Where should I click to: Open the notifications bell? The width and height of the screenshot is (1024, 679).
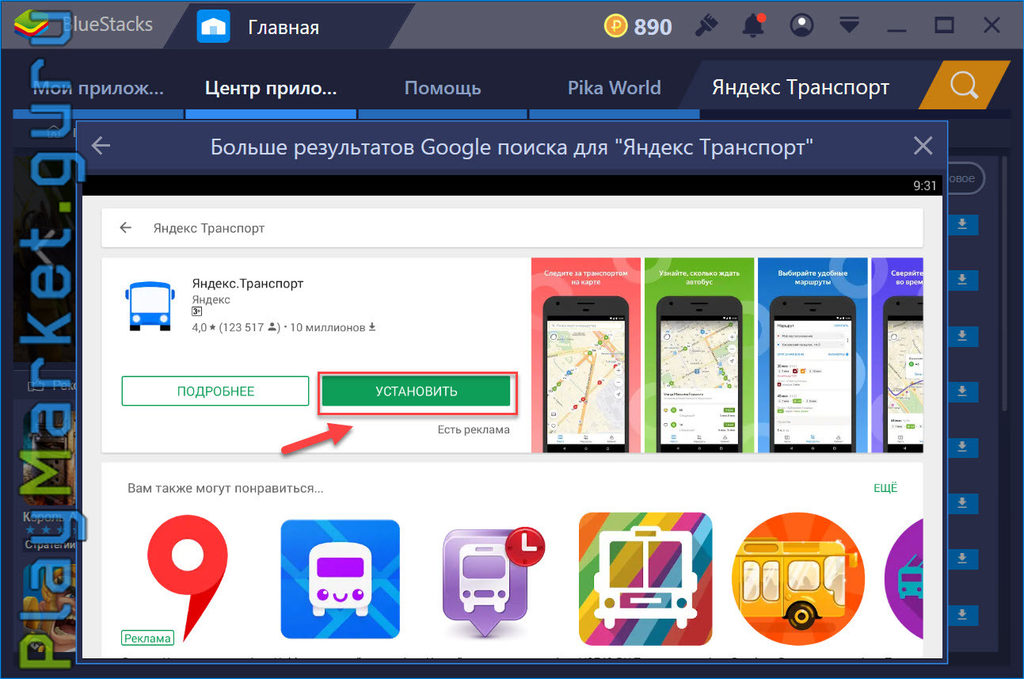pos(753,25)
